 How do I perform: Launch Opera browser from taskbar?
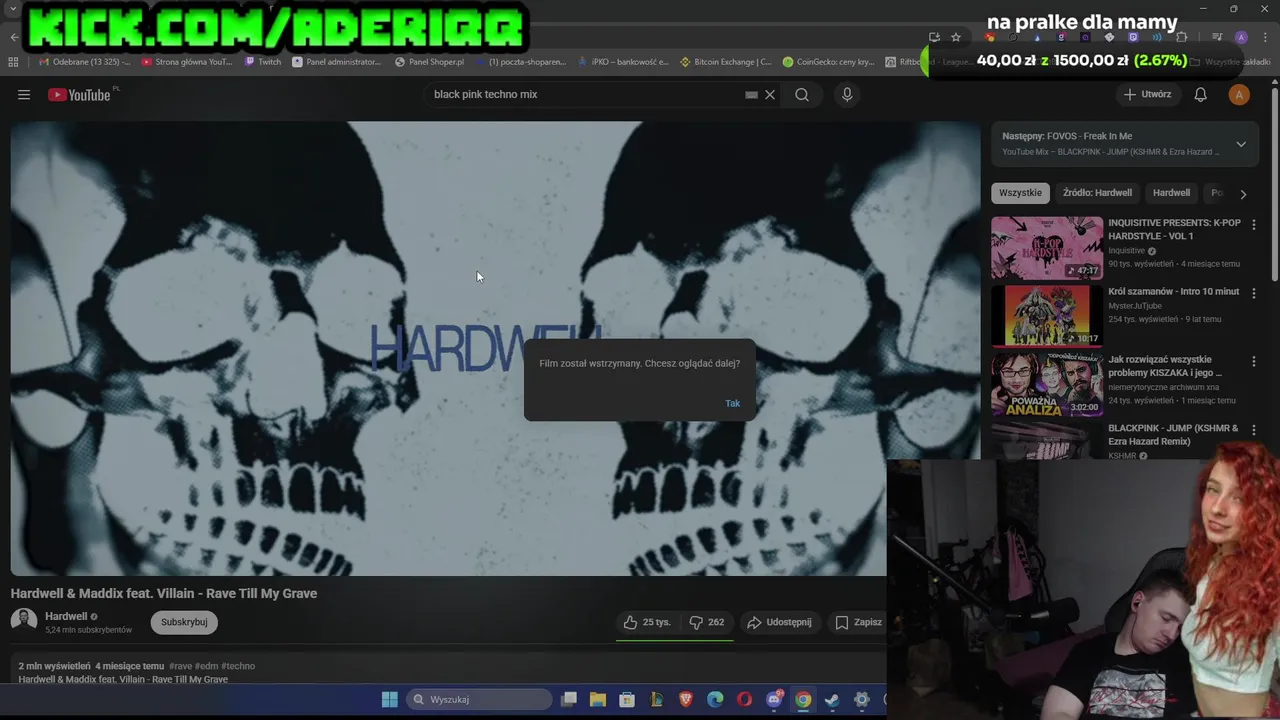tap(744, 699)
